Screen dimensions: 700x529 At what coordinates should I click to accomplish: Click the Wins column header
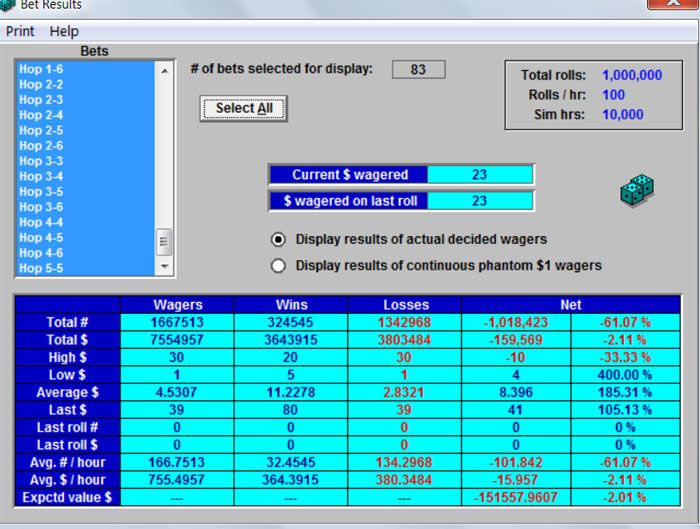pyautogui.click(x=292, y=305)
